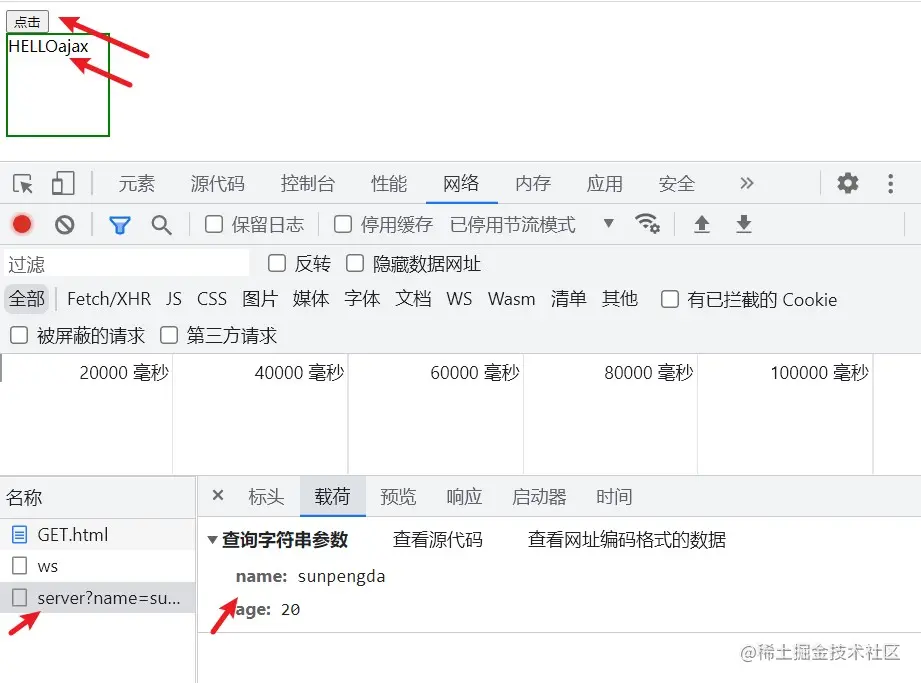The image size is (921, 683).
Task: Select the server?name=su... request row
Action: (x=97, y=598)
